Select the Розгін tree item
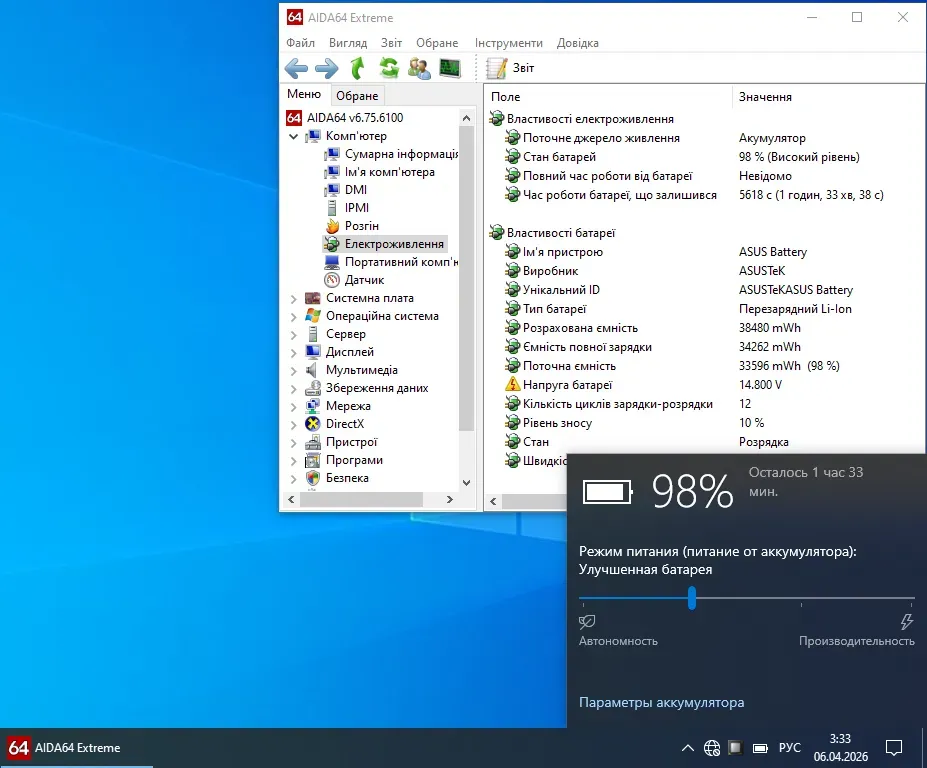 361,226
